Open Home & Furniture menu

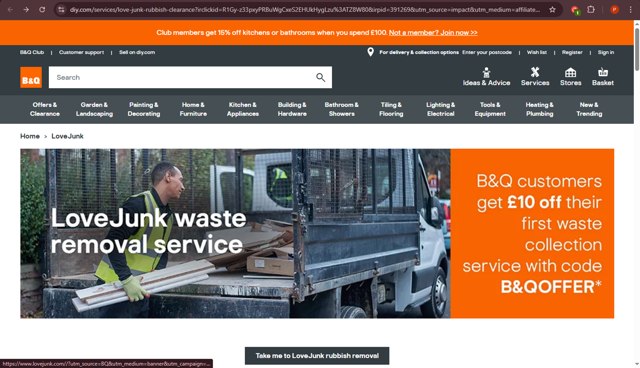click(193, 109)
